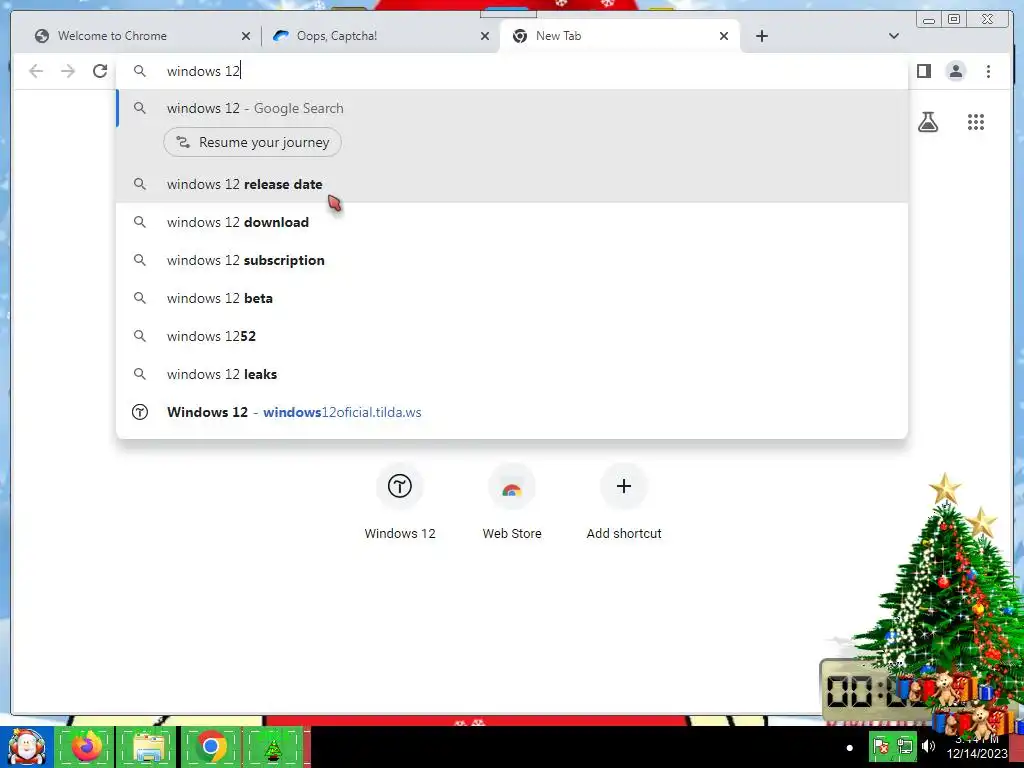Go forward using the forward arrow
The height and width of the screenshot is (768, 1024).
(68, 71)
